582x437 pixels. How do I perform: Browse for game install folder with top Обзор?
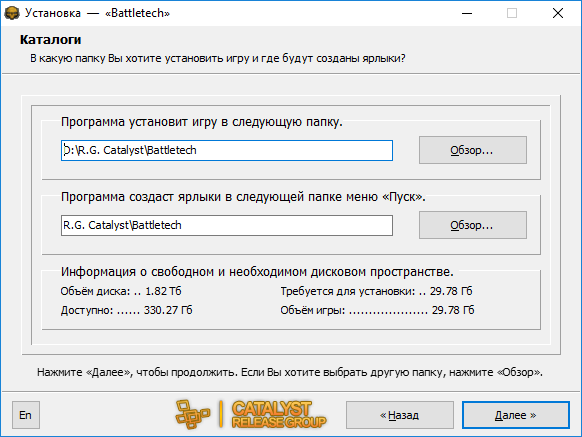tap(473, 150)
